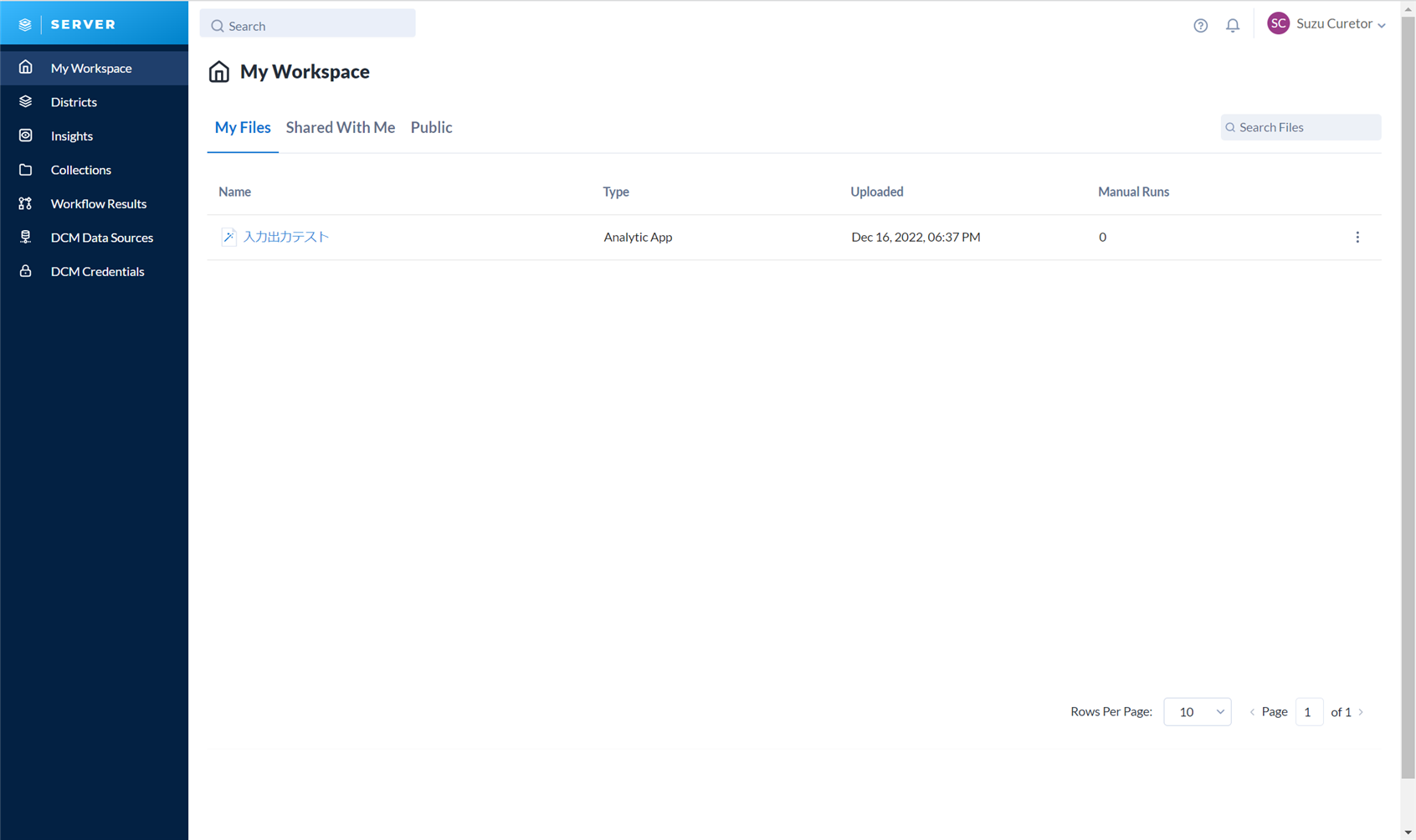Select the My Files tab
Viewport: 1416px width, 840px height.
point(243,127)
